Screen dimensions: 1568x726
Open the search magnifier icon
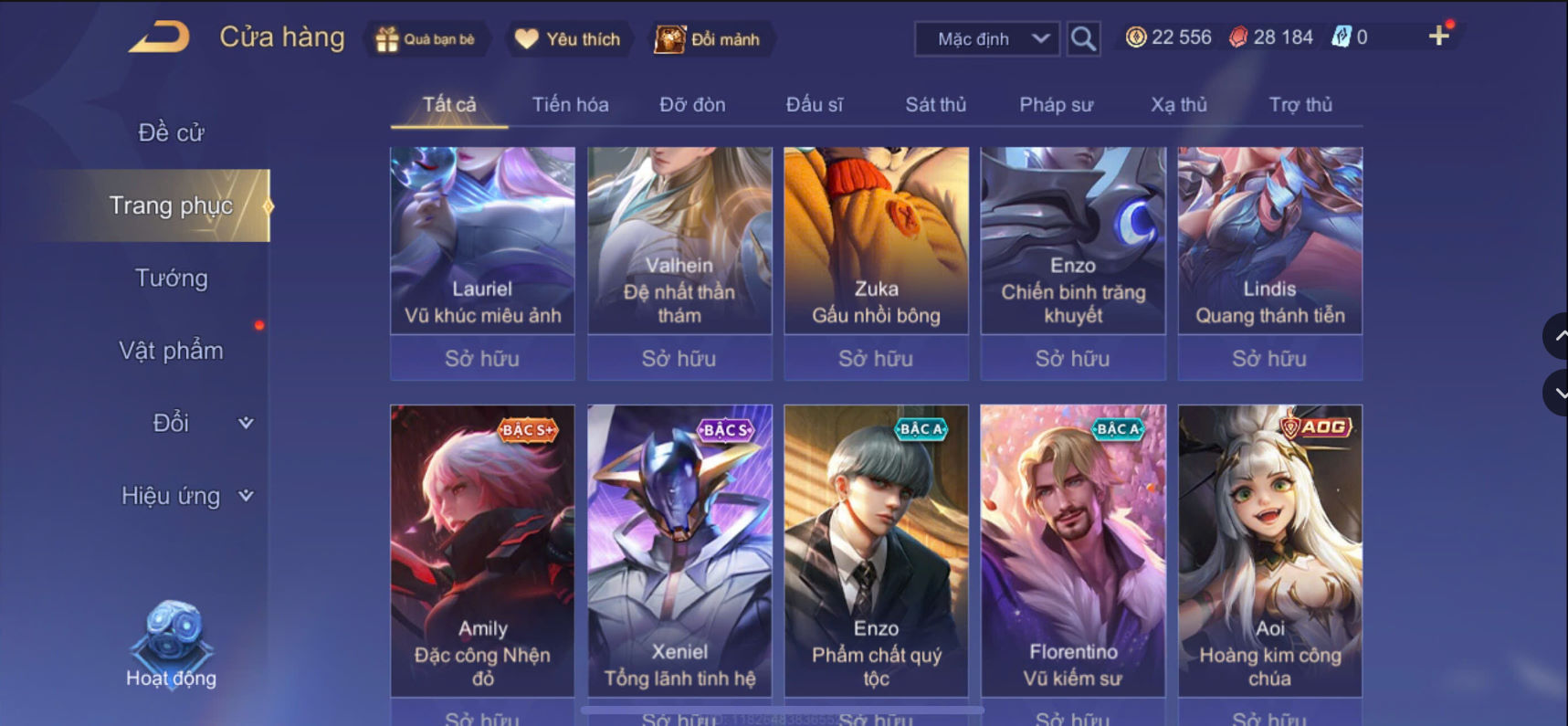click(1083, 38)
